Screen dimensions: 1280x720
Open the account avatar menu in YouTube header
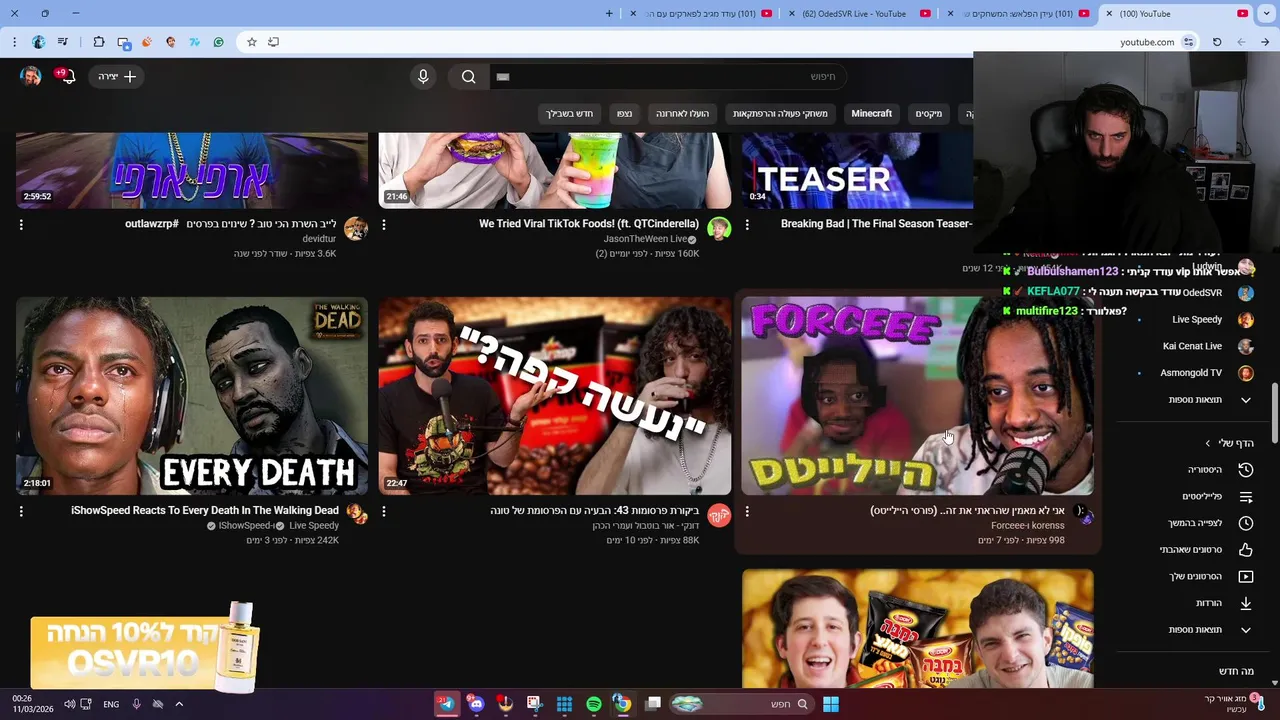click(31, 77)
